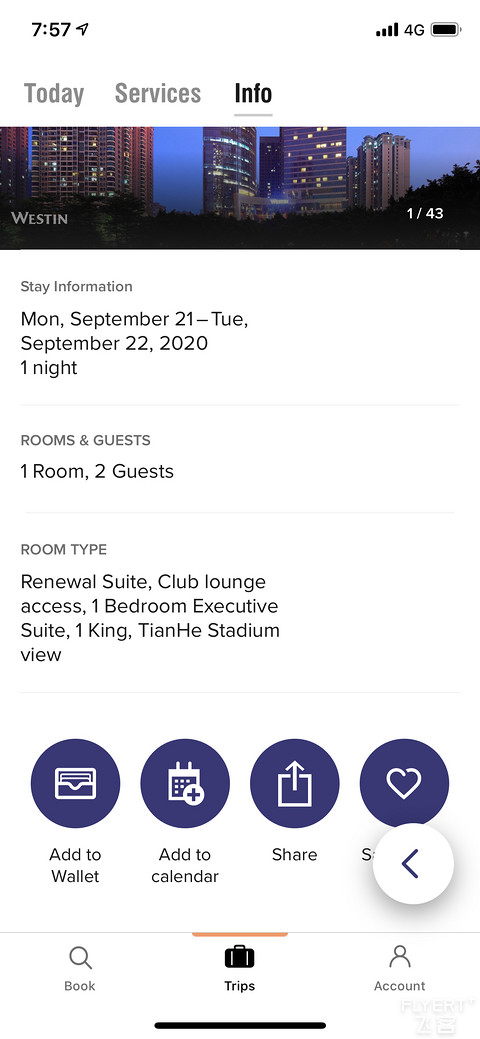Open the Book search tab
480x1039 pixels.
coord(80,968)
